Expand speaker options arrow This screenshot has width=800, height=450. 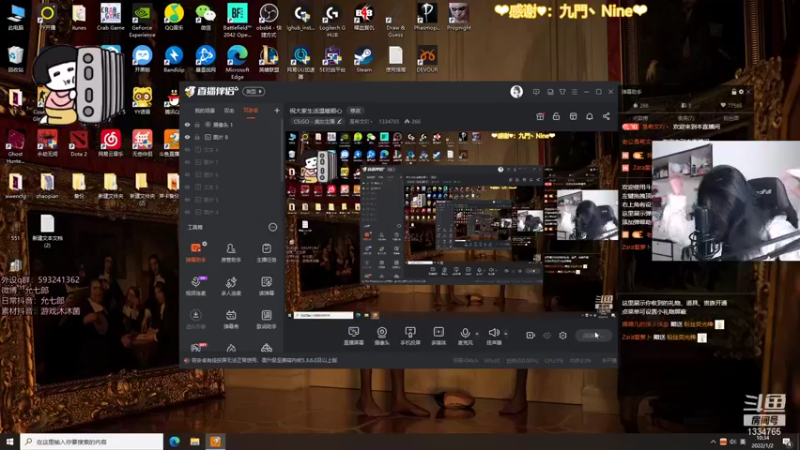[x=506, y=334]
